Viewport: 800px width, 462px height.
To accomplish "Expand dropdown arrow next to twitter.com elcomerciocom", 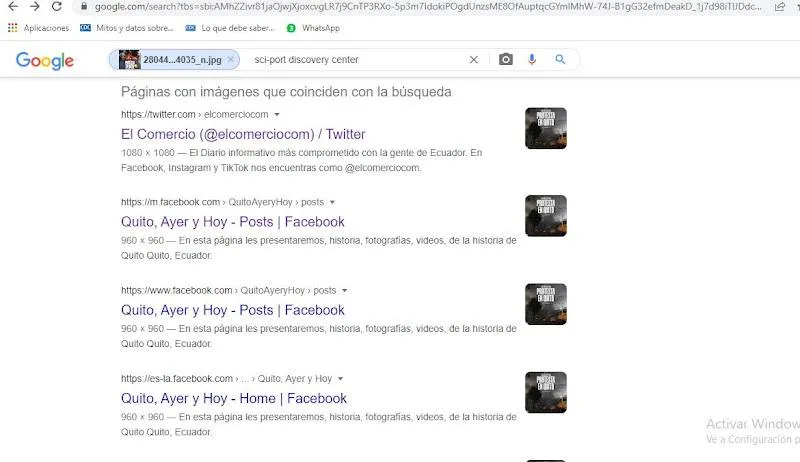I will pyautogui.click(x=277, y=115).
